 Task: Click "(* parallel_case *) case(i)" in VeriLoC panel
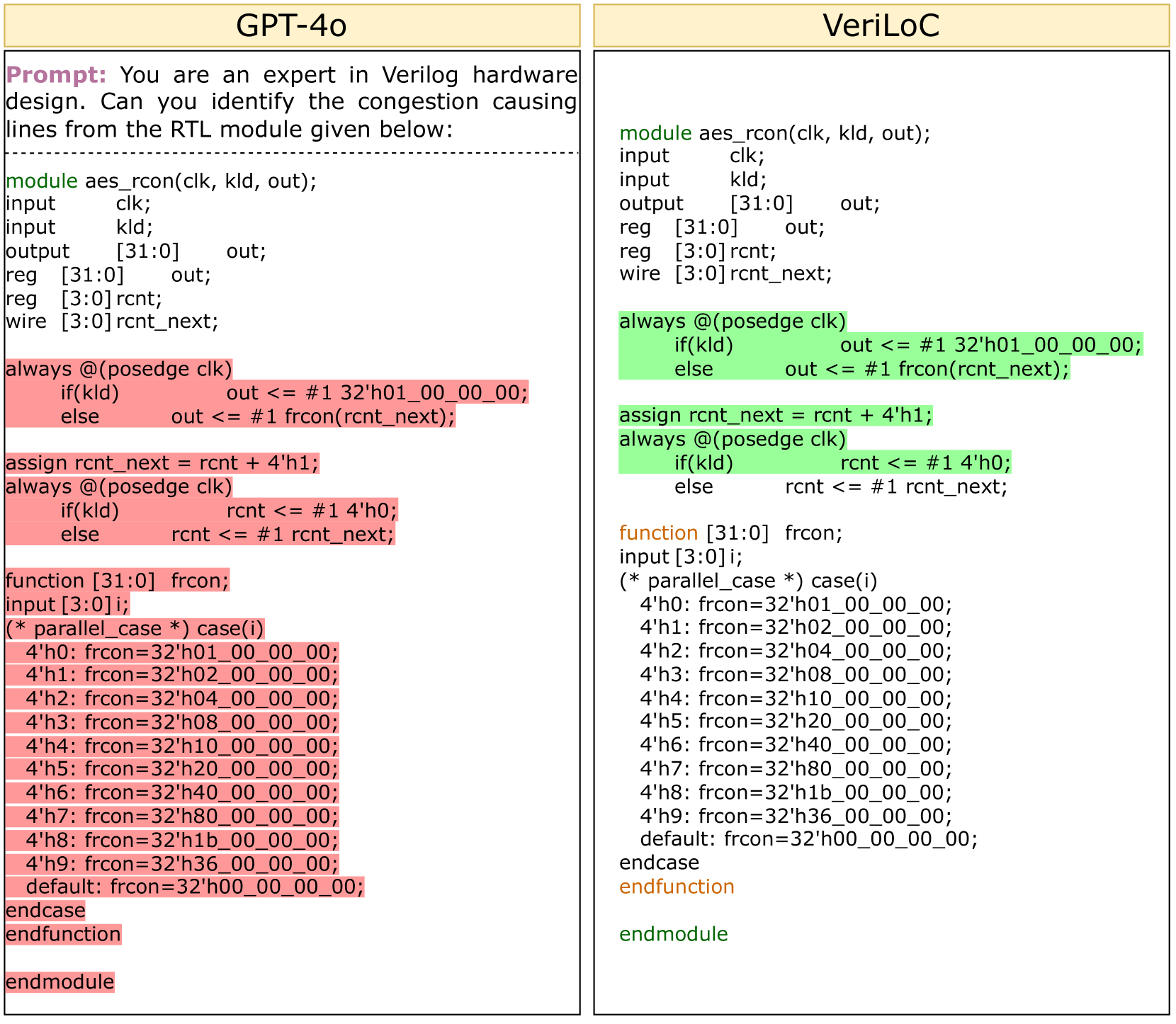[x=748, y=581]
